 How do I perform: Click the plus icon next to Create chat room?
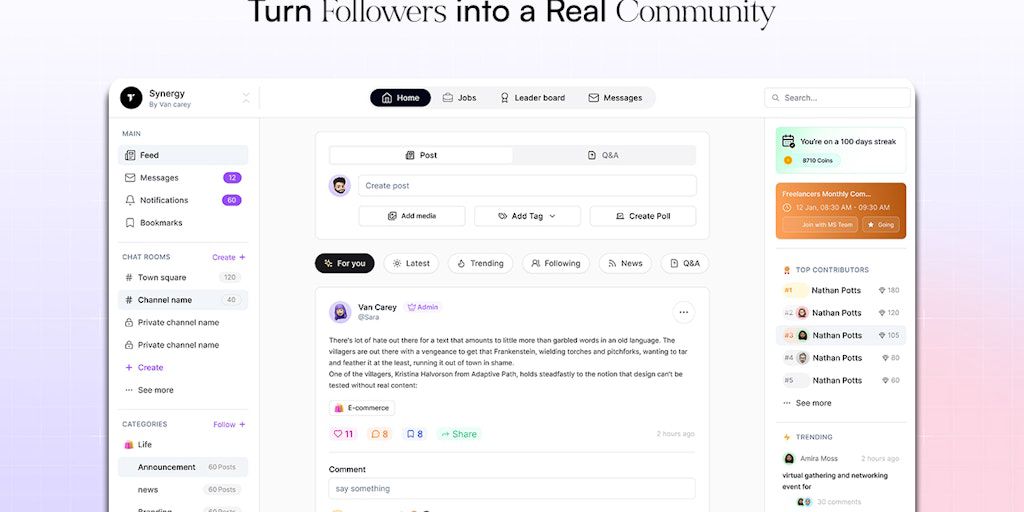point(242,257)
